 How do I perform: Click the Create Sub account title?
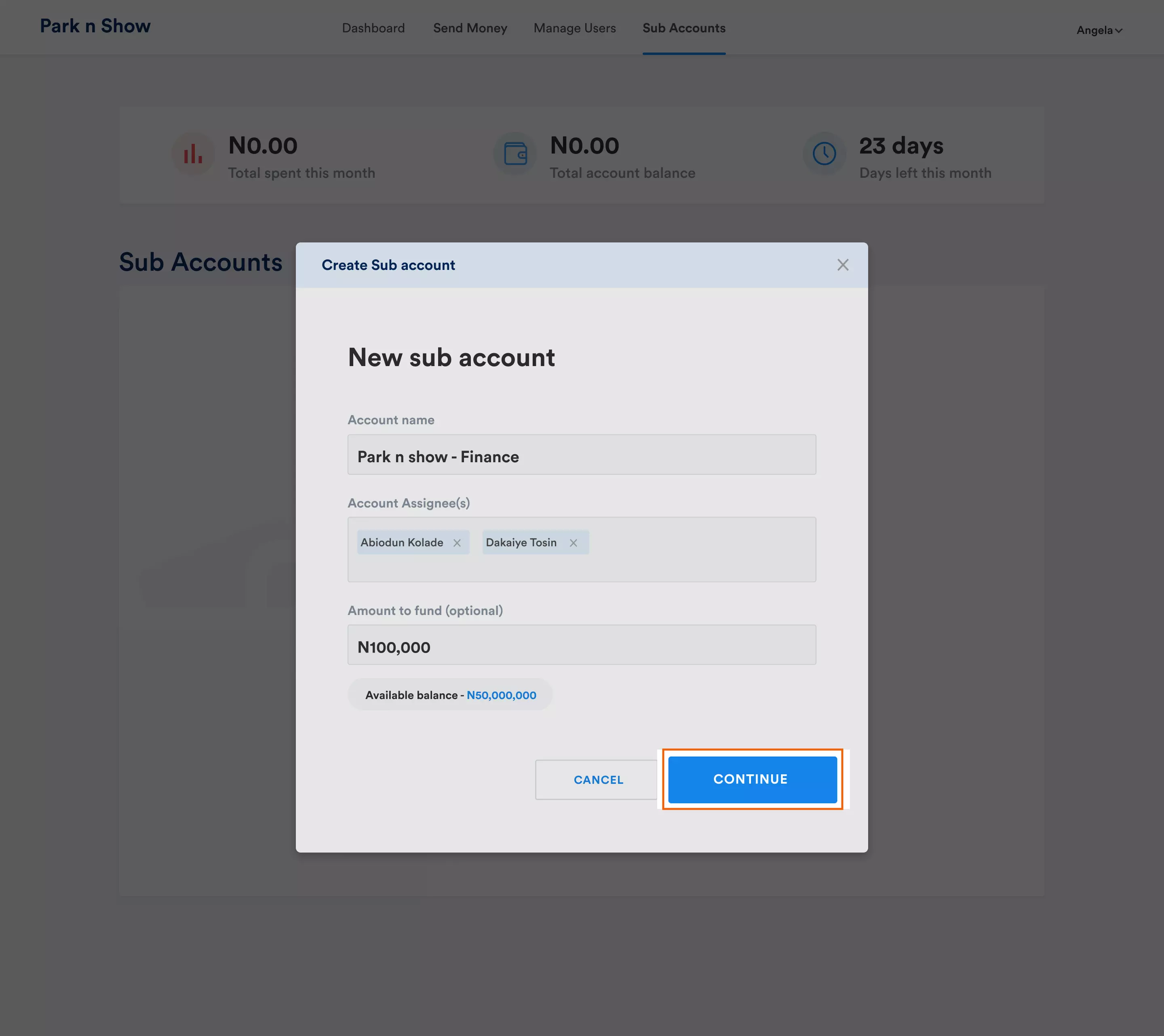pyautogui.click(x=388, y=265)
